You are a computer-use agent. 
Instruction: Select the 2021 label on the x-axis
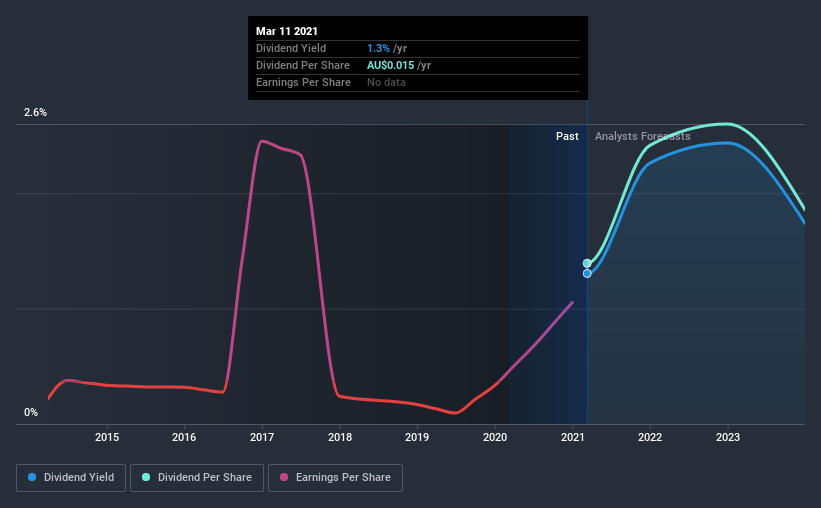point(573,437)
